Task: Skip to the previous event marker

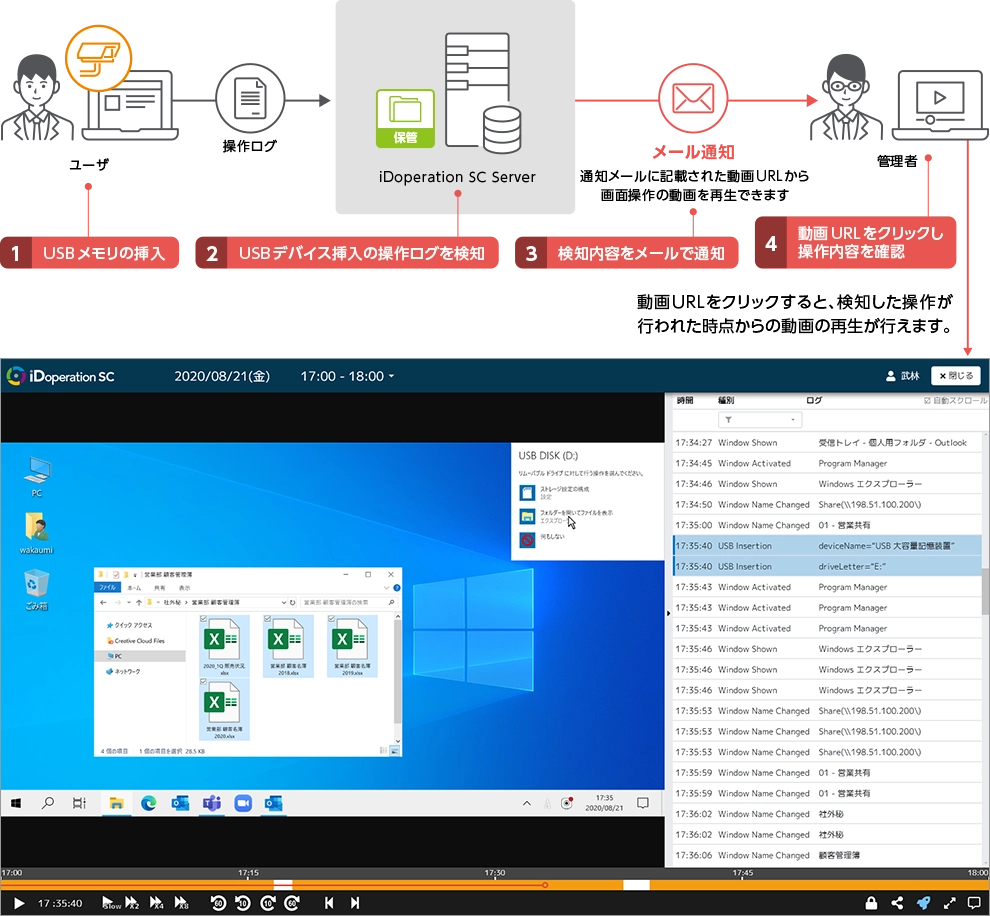Action: (x=329, y=903)
